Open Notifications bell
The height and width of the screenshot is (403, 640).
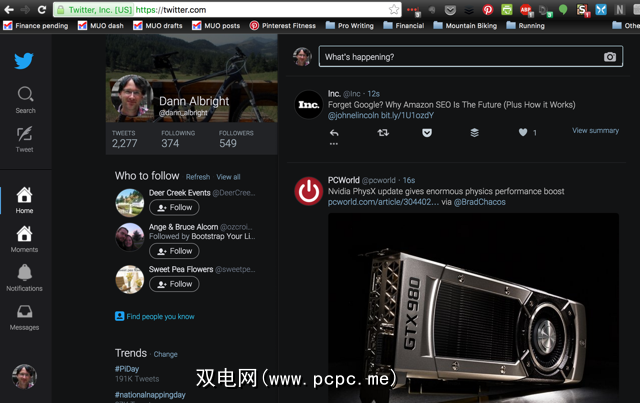point(24,278)
